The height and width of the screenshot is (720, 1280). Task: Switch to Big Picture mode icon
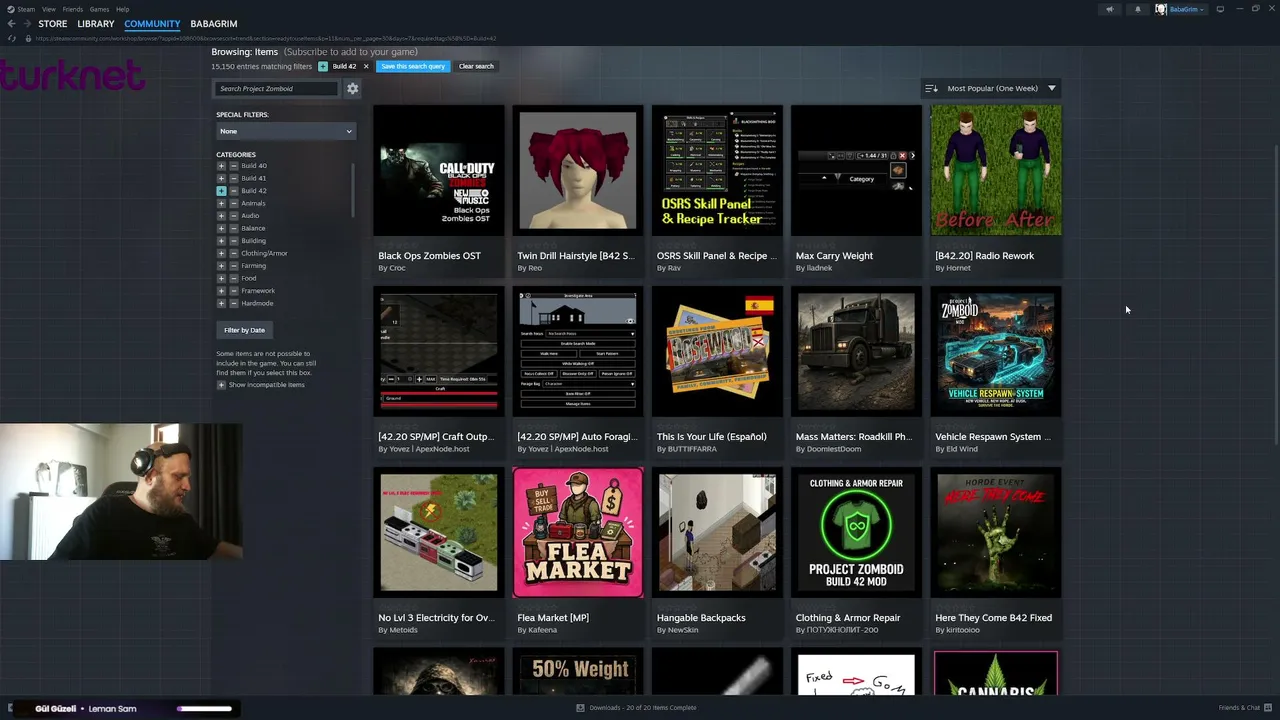[1220, 9]
